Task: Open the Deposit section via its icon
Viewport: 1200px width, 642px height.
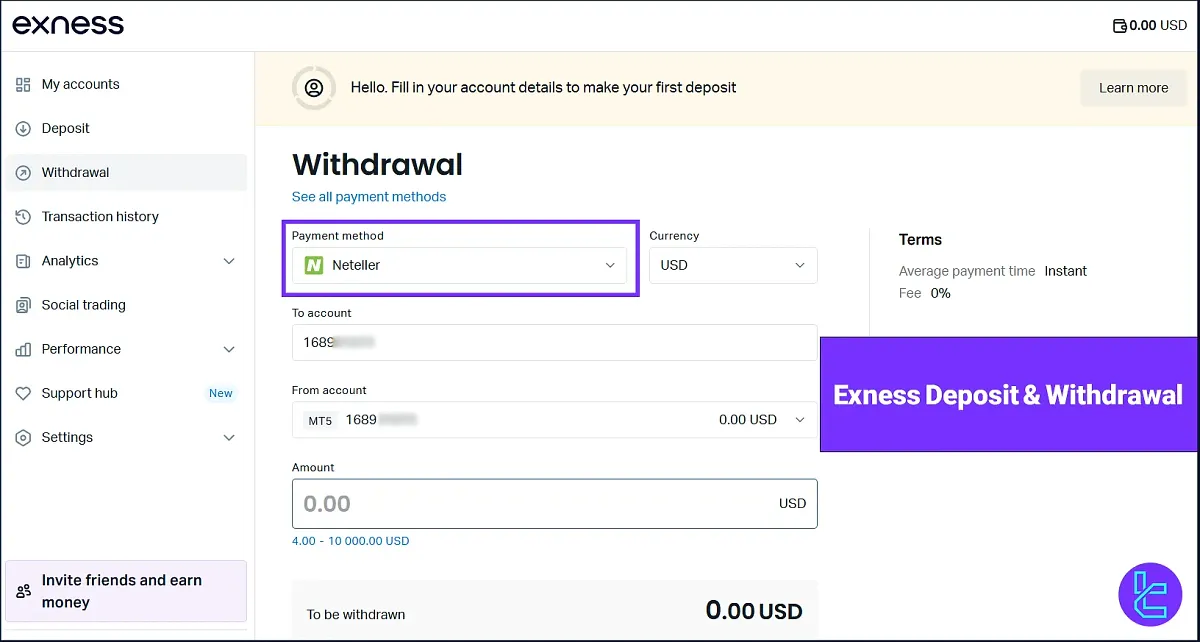Action: pyautogui.click(x=22, y=128)
